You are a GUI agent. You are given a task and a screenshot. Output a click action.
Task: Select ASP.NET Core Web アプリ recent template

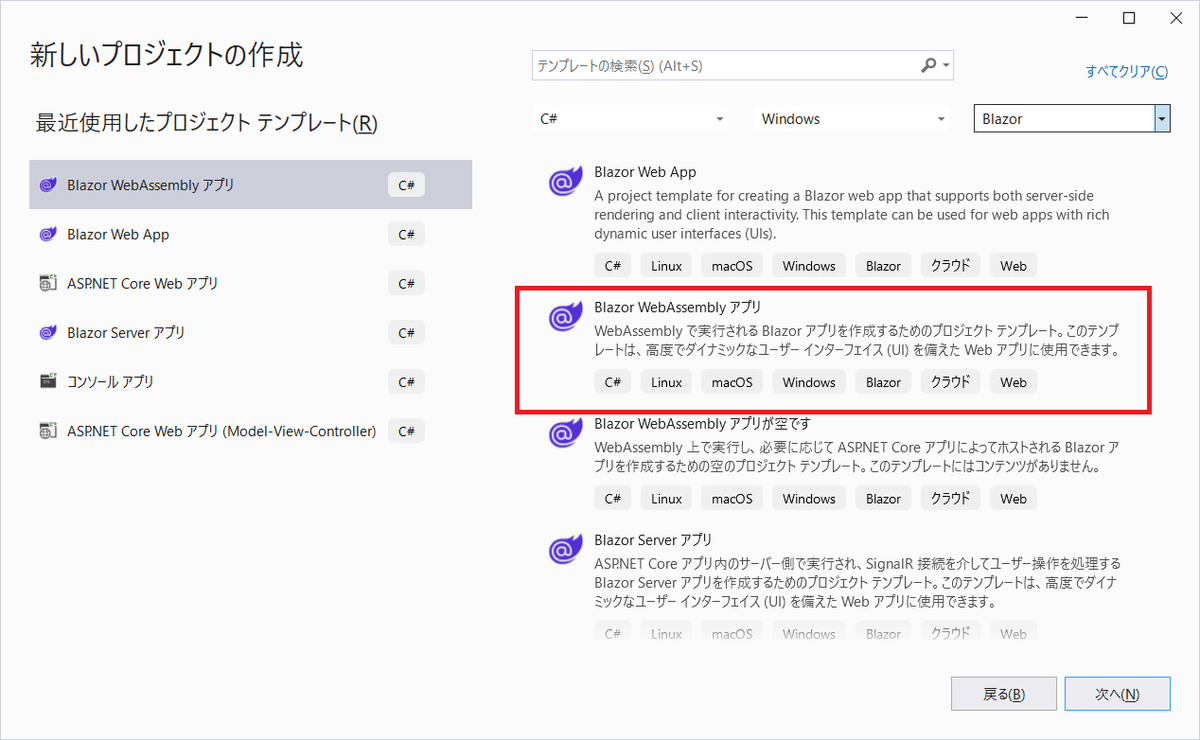[x=250, y=283]
